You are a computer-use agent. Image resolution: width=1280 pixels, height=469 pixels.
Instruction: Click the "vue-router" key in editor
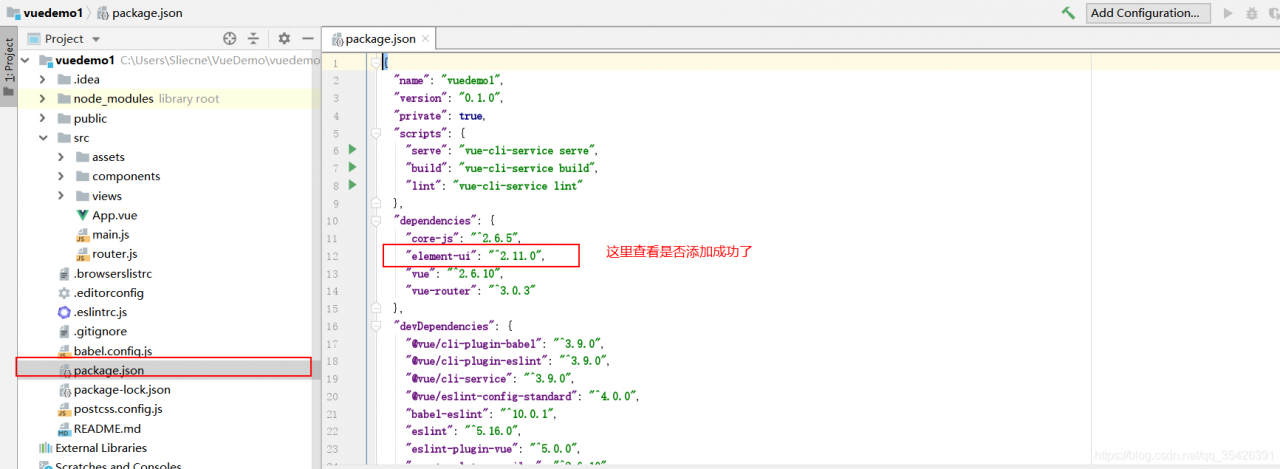pyautogui.click(x=439, y=291)
